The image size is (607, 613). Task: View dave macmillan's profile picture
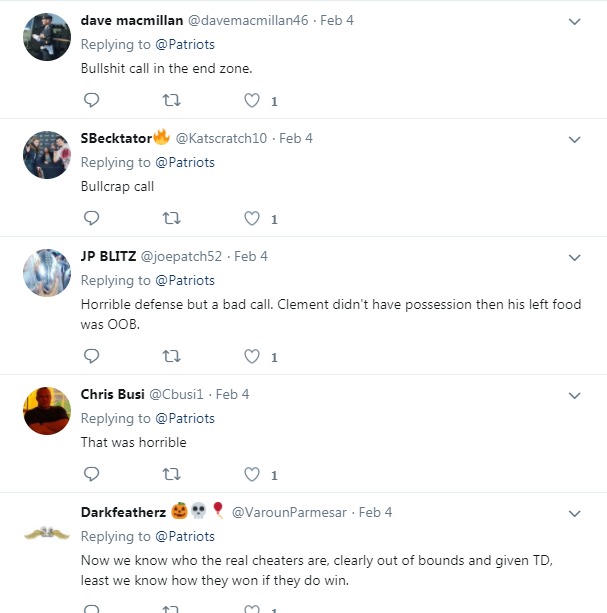(x=46, y=37)
